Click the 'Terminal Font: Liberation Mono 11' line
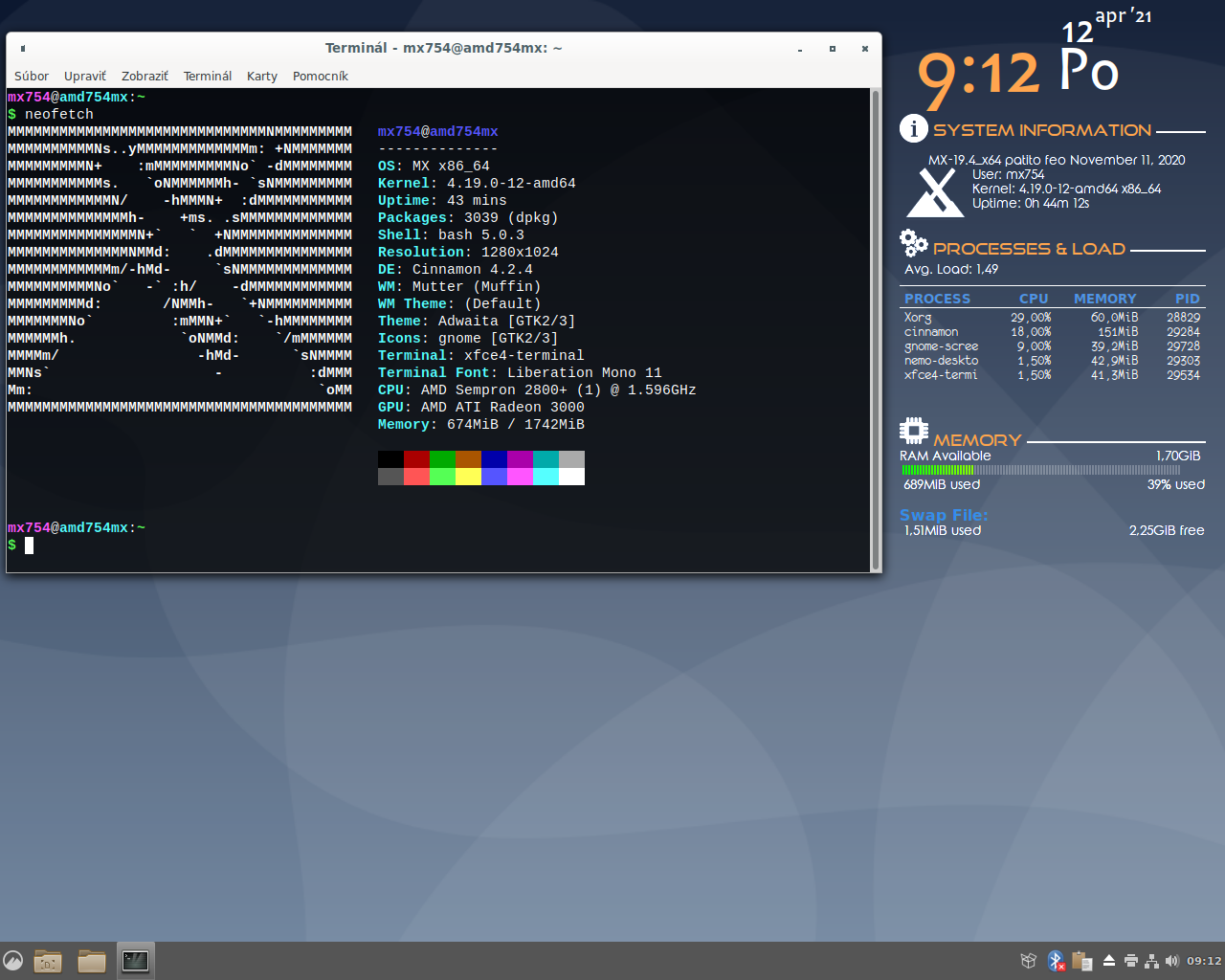This screenshot has height=980, width=1225. [520, 372]
